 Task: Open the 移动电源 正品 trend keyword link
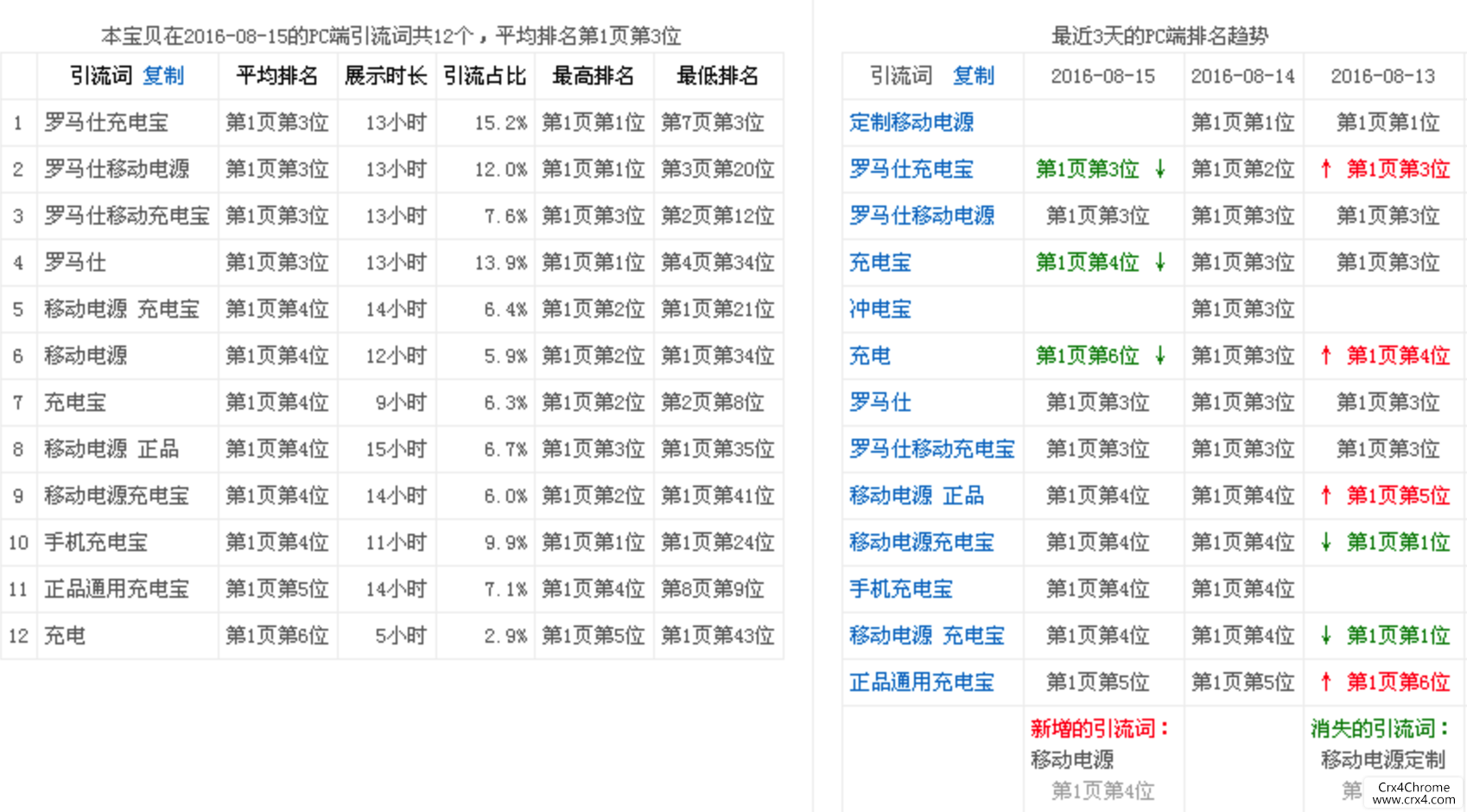[x=916, y=496]
